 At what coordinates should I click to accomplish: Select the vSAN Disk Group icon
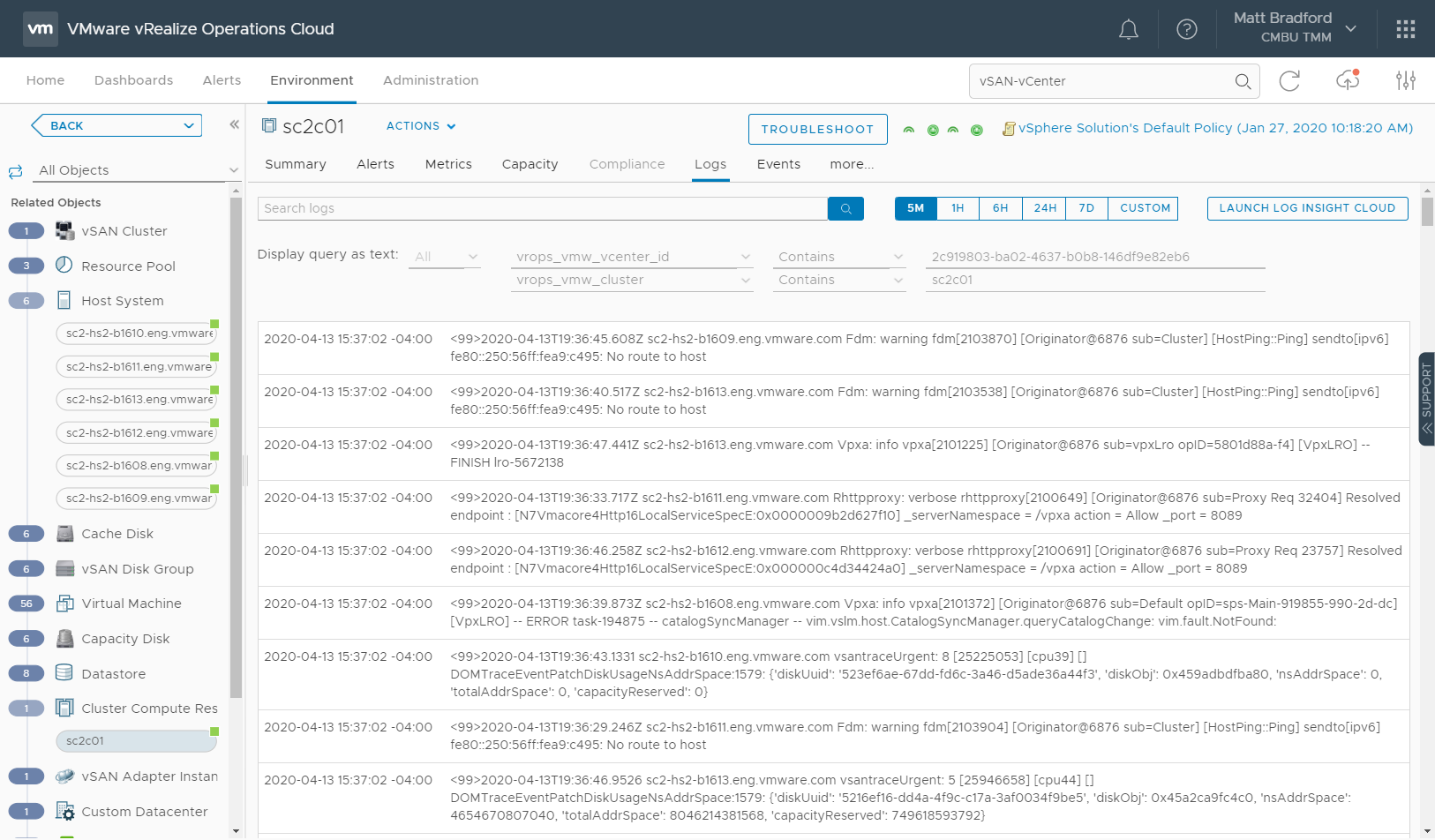click(x=64, y=569)
